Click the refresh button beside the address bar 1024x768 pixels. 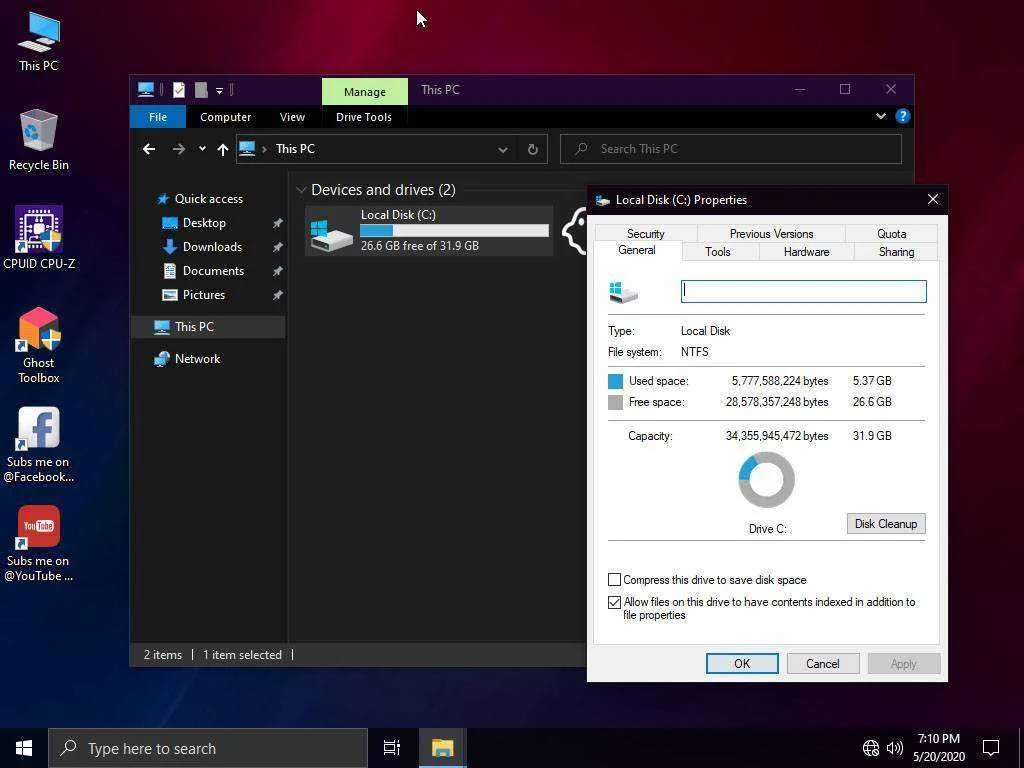click(x=532, y=150)
